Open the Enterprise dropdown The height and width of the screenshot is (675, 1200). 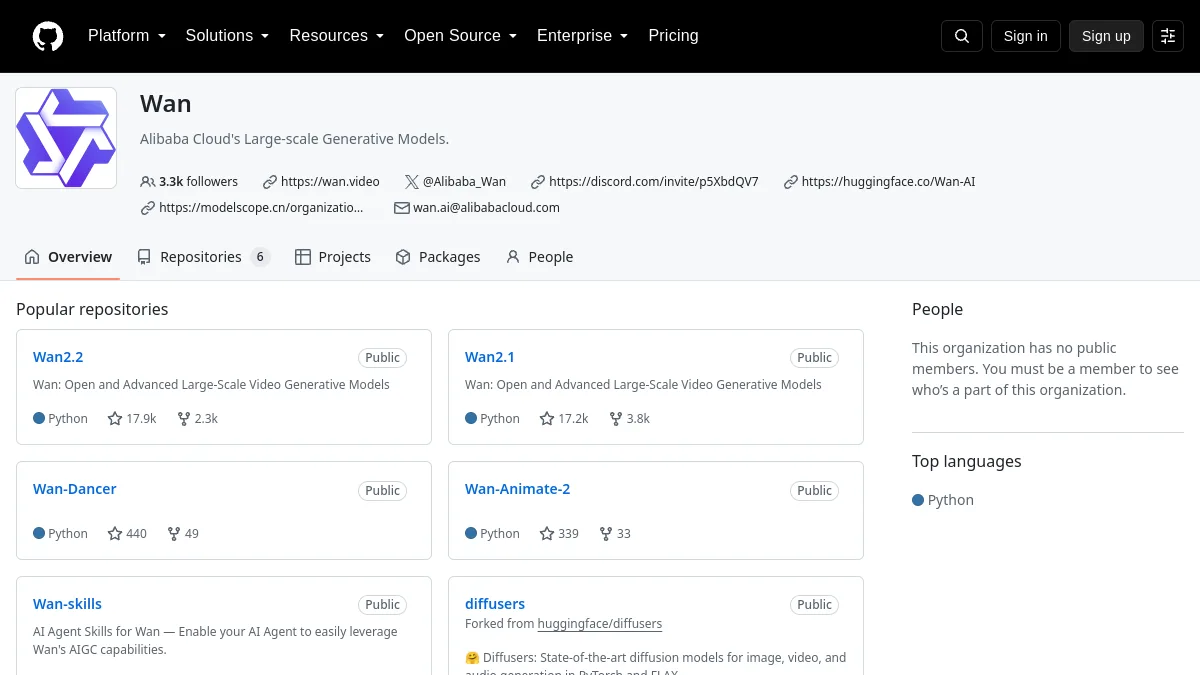coord(583,36)
